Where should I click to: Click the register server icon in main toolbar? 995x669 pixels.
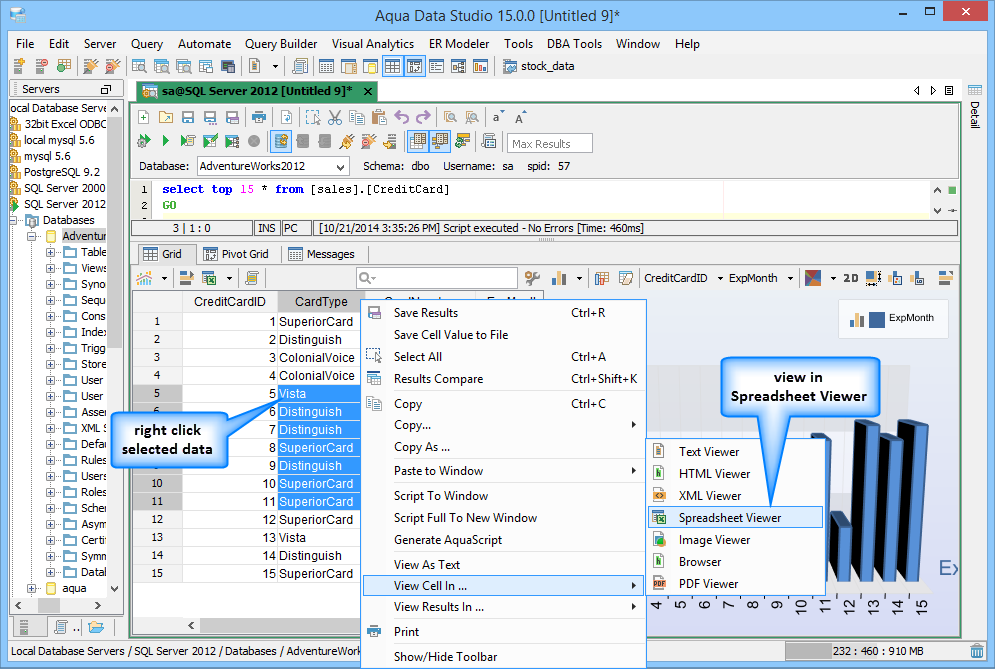pyautogui.click(x=19, y=65)
